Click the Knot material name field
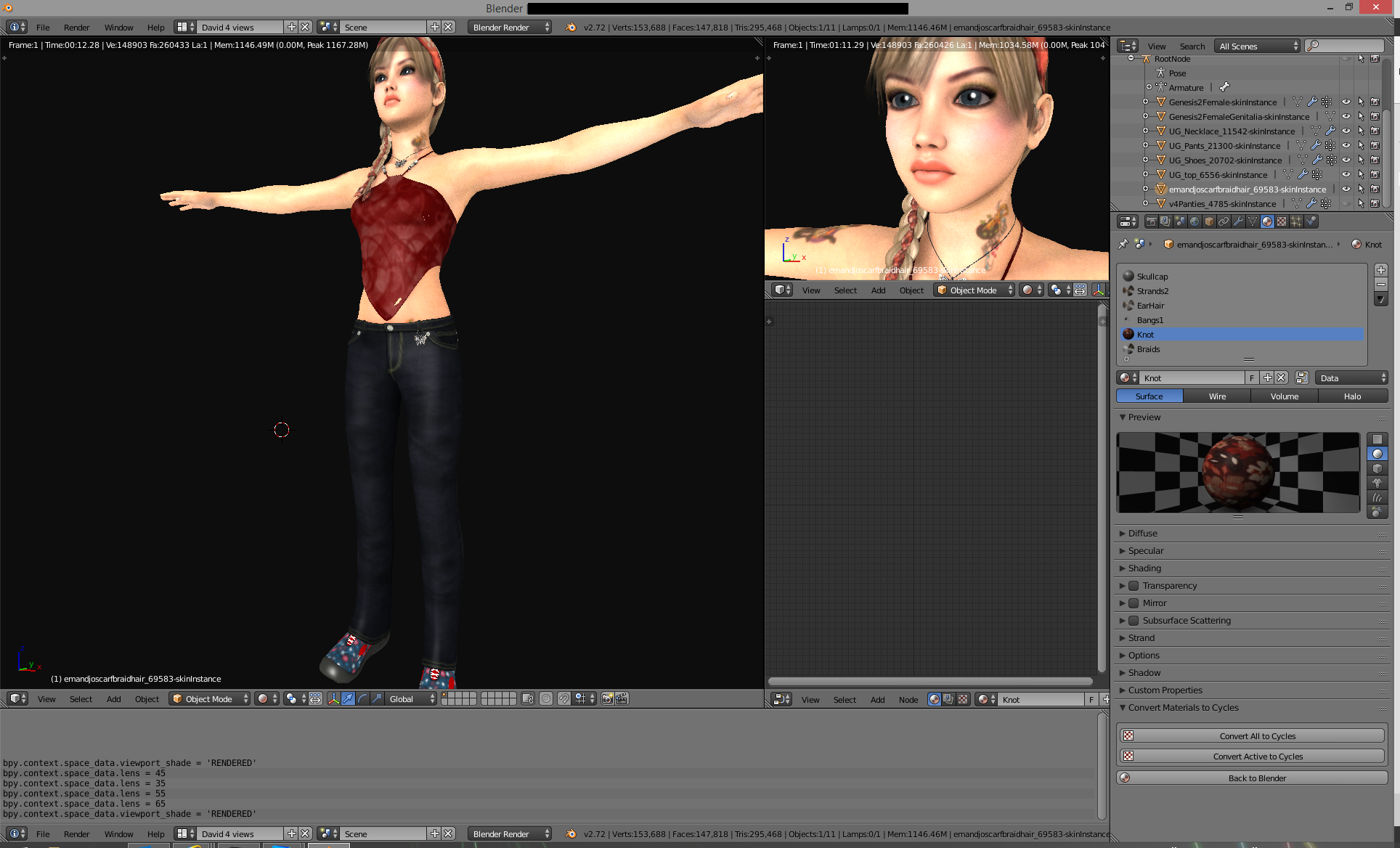The width and height of the screenshot is (1400, 848). point(1191,378)
